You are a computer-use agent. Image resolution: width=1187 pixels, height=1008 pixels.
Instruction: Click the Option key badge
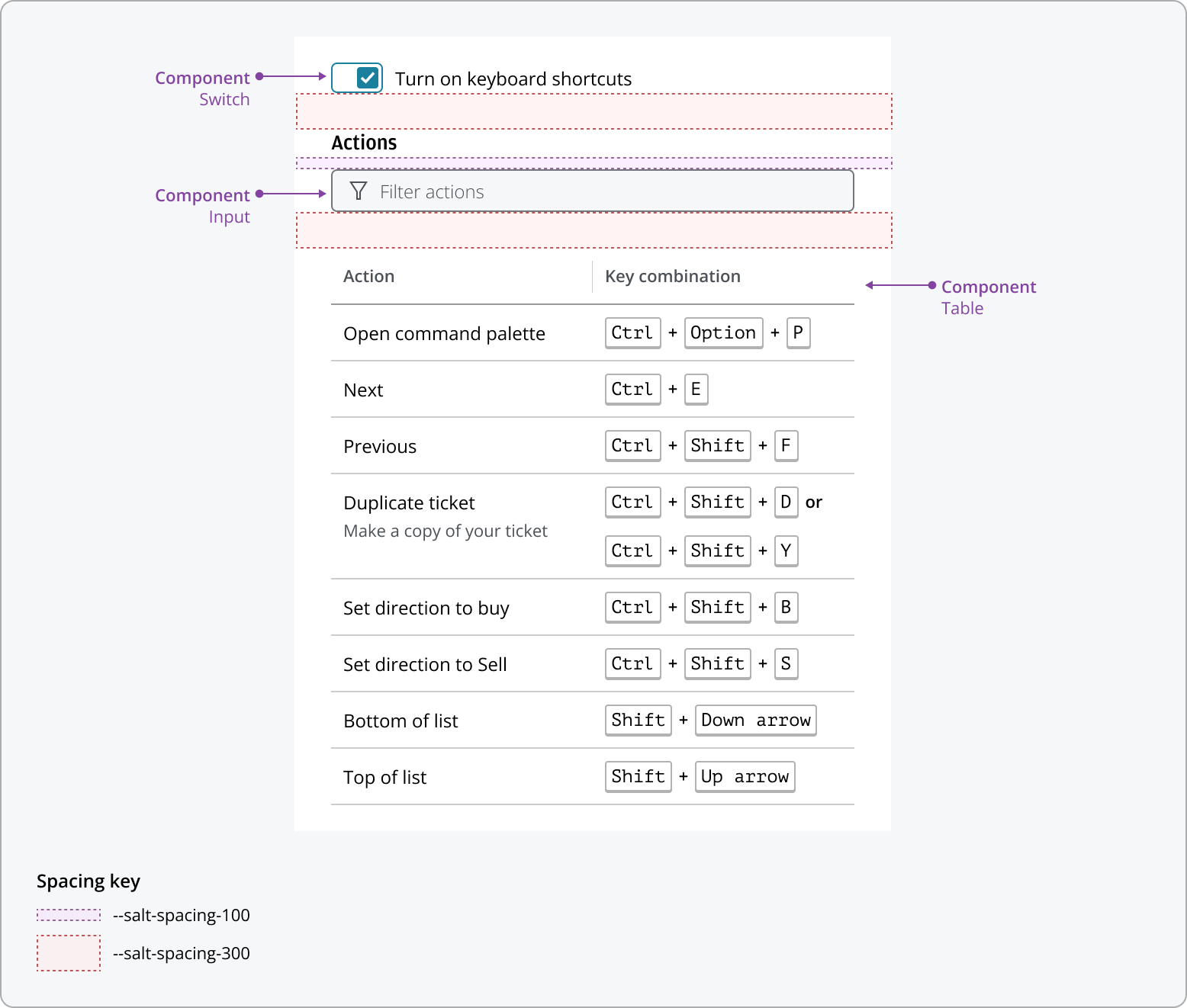(723, 332)
